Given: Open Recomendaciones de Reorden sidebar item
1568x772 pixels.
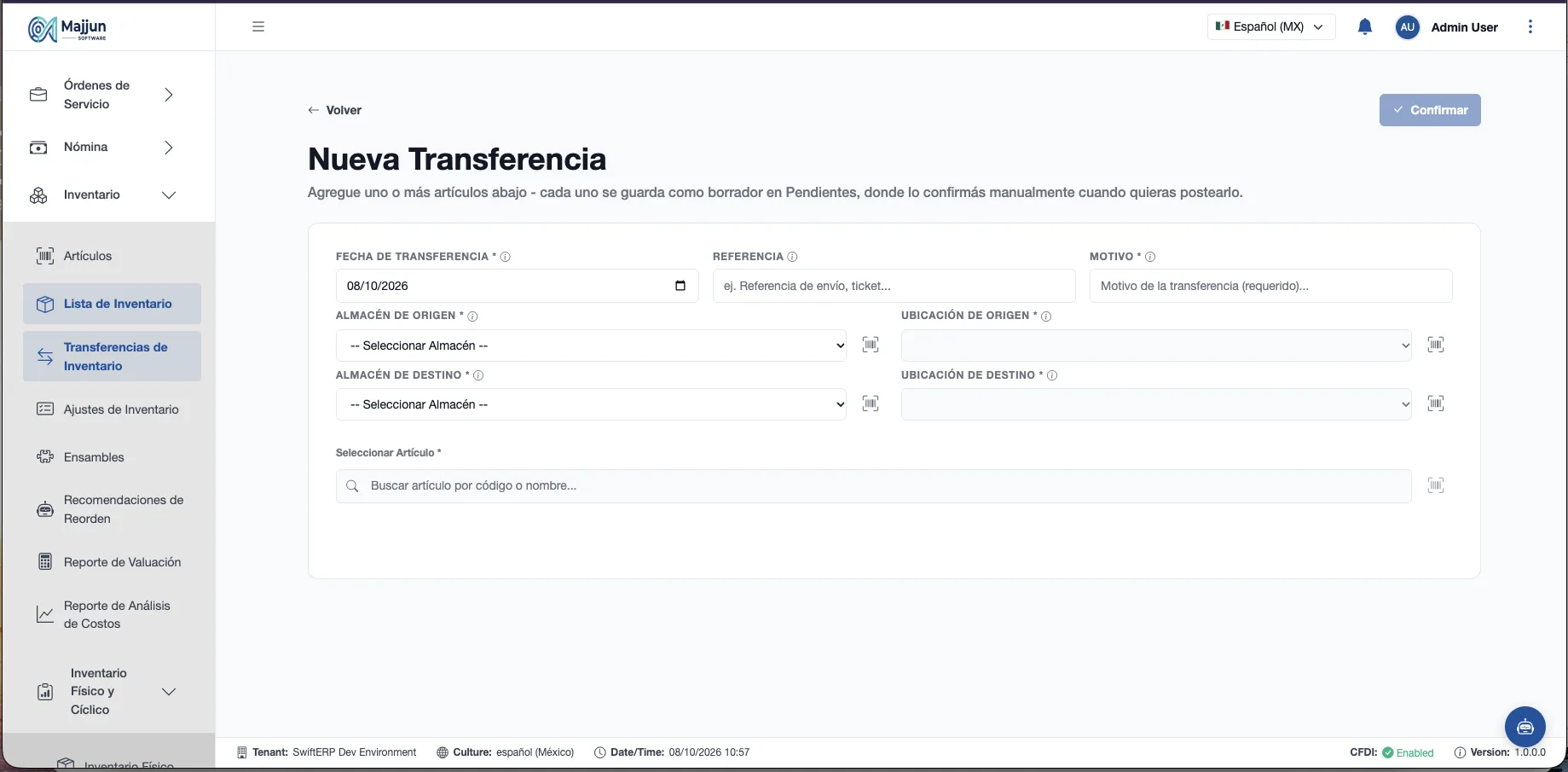Looking at the screenshot, I should click(112, 509).
